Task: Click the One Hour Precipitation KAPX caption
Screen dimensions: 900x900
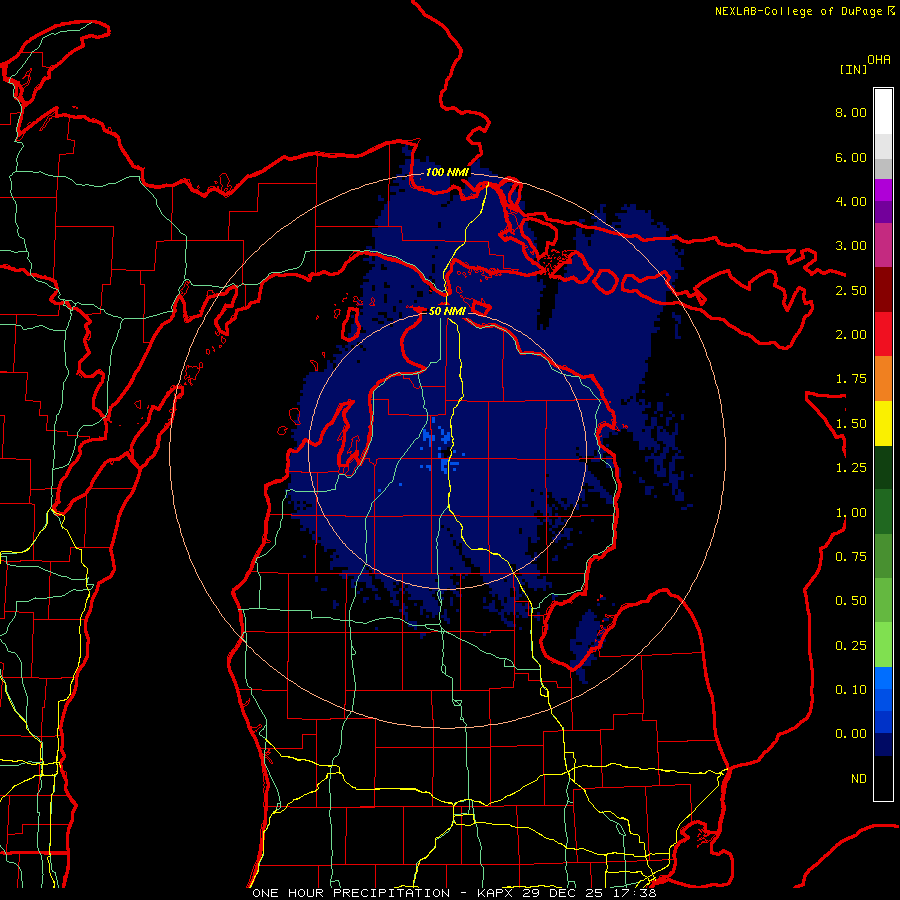Action: click(454, 893)
